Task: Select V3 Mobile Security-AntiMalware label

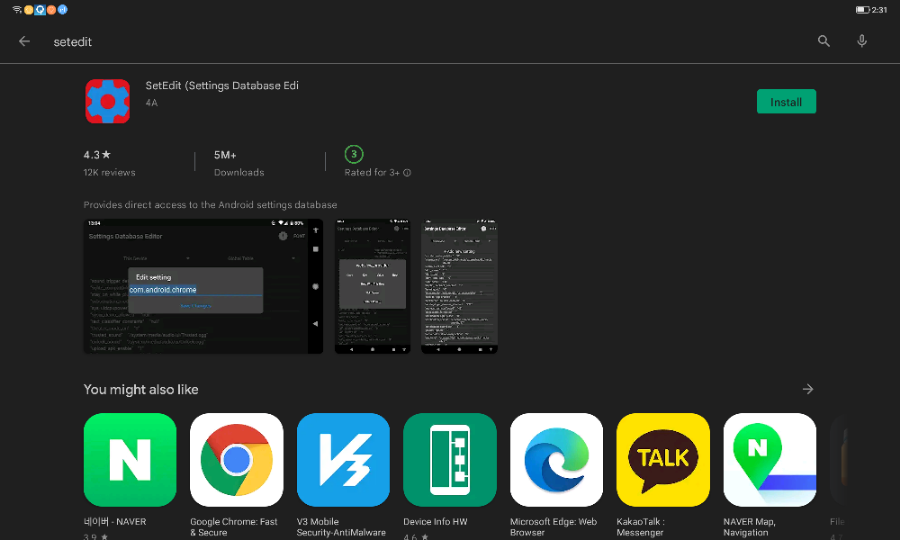Action: tap(341, 527)
